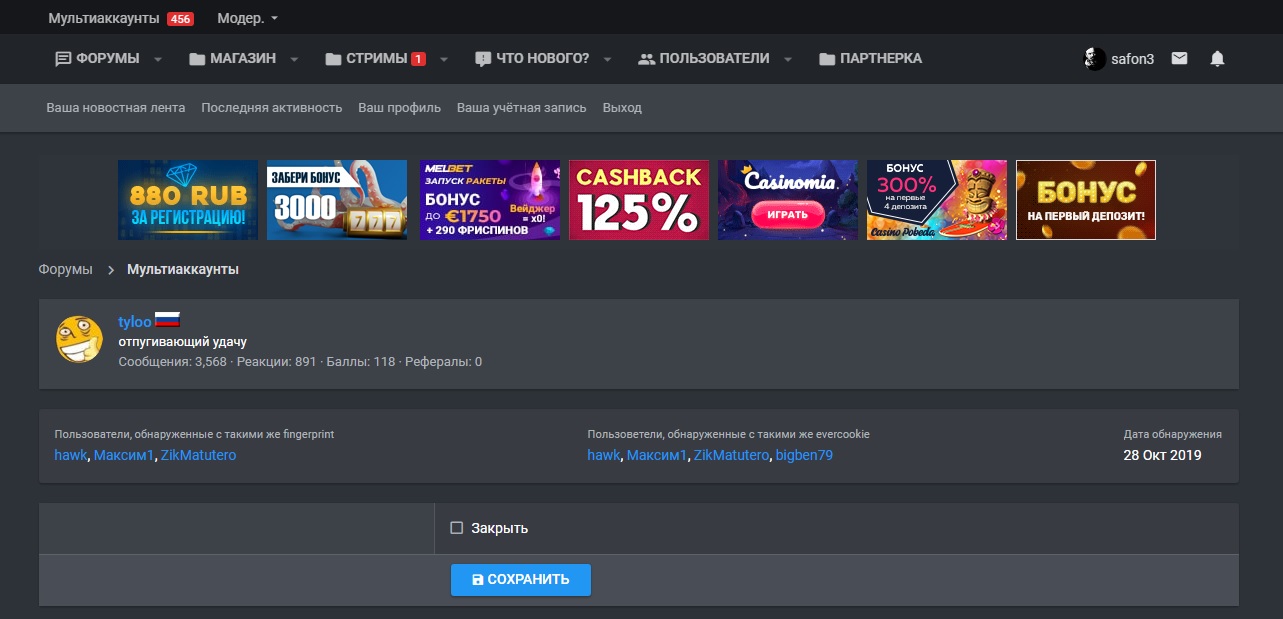Screen dimensions: 1283x619
Task: Open the Cashback 125% banner
Action: [x=639, y=200]
